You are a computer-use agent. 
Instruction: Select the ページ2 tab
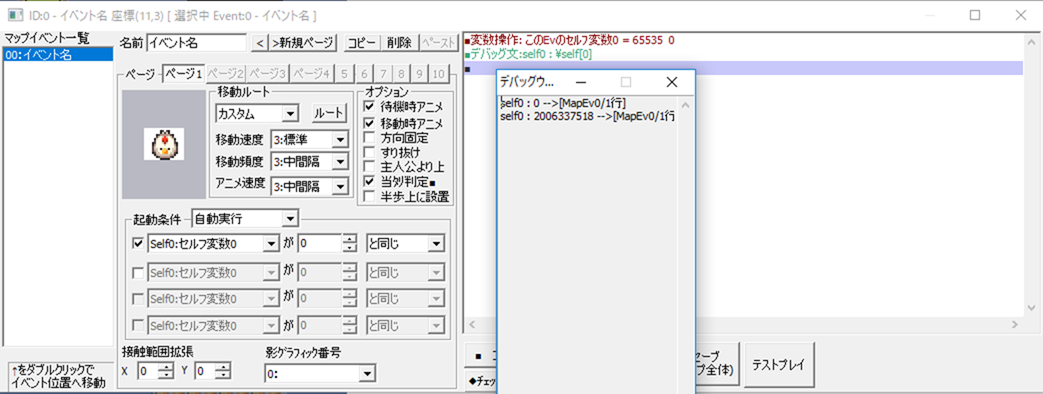(226, 74)
